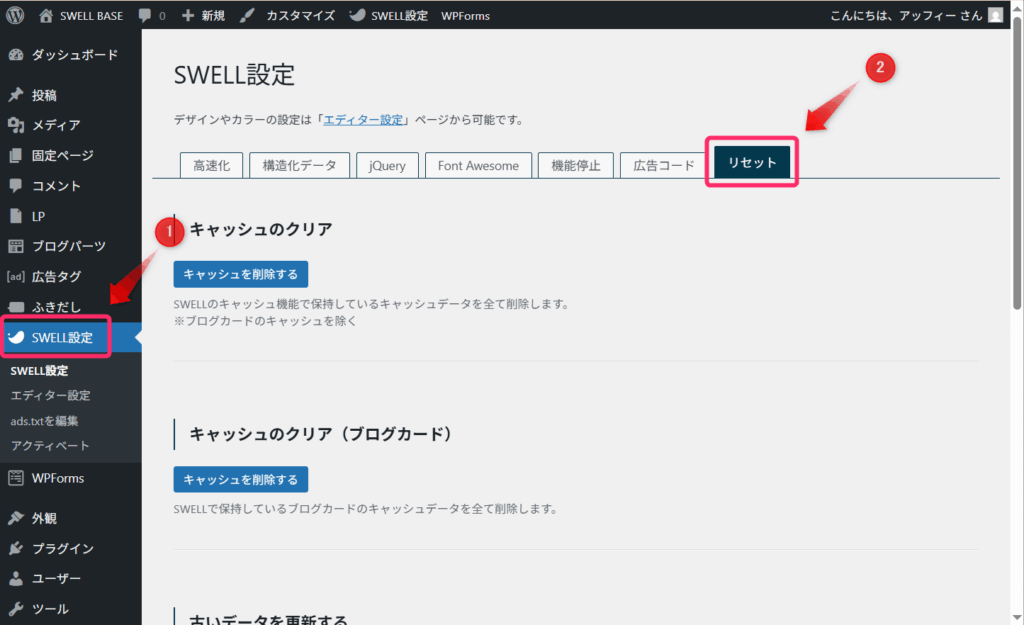Click the SWELL設定 sidebar swell icon
Screen dimensions: 1024x625
click(16, 337)
